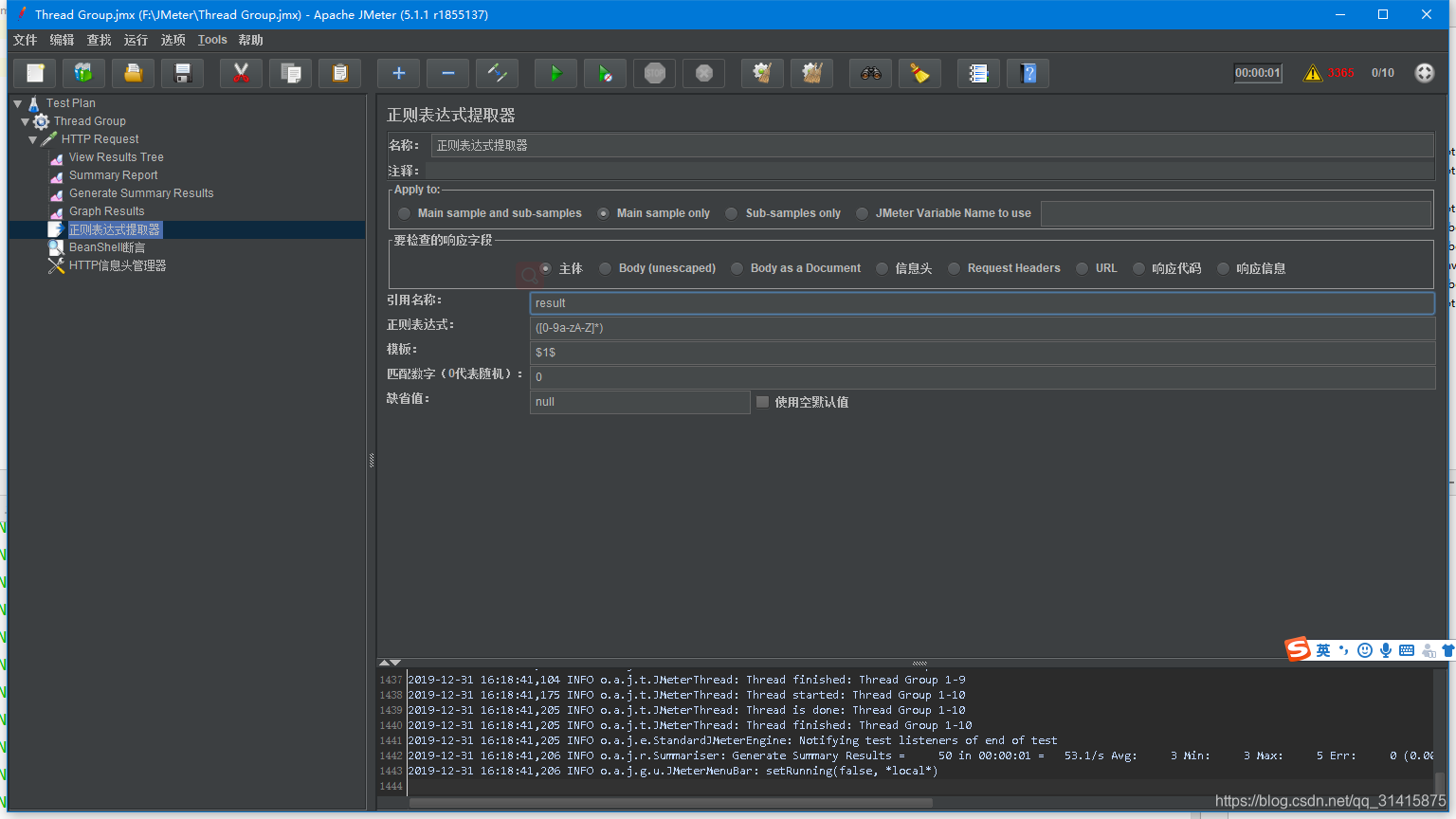Click the Toggle enable/disable toolbar icon
This screenshot has height=819, width=1456.
point(498,73)
